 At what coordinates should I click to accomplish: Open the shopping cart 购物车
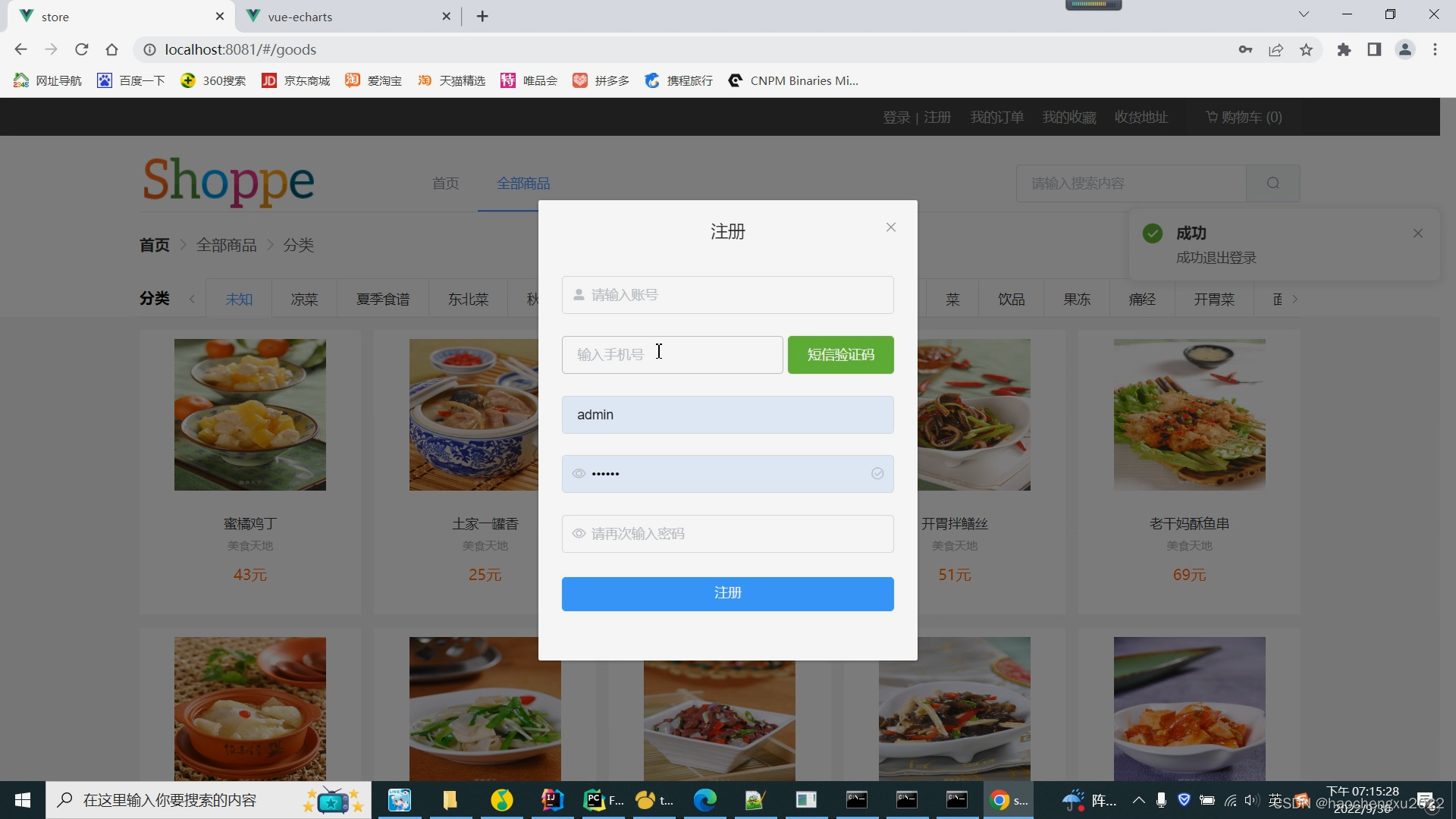[x=1242, y=117]
